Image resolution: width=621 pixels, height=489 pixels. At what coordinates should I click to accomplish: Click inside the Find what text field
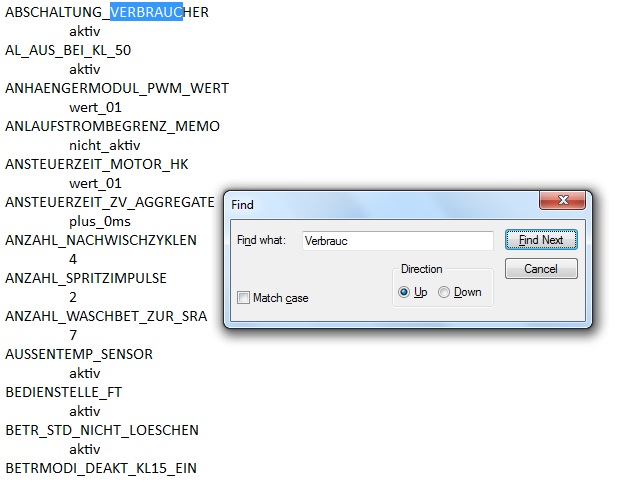tap(396, 241)
